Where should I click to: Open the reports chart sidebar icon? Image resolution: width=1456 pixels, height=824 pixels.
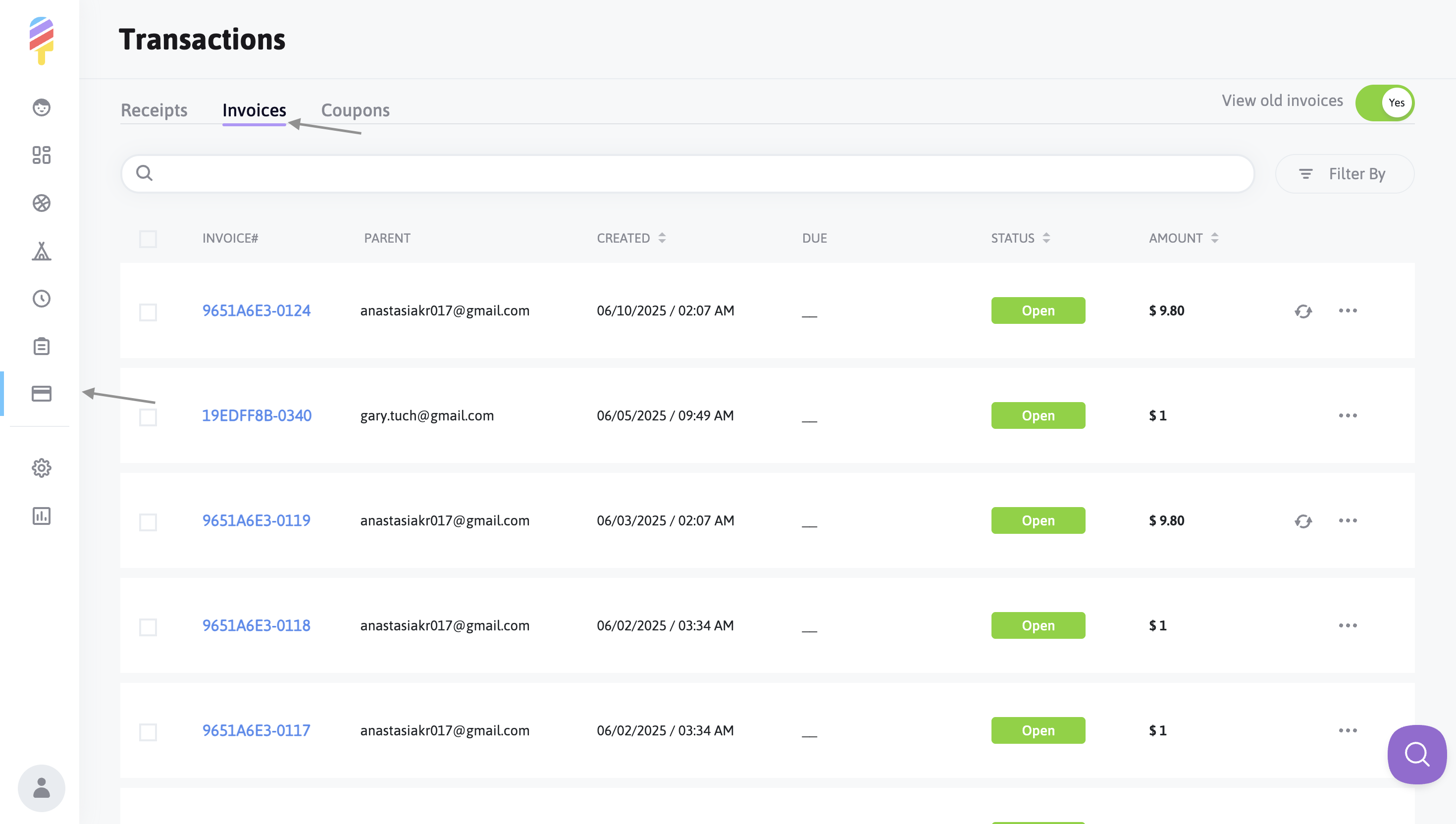[41, 515]
